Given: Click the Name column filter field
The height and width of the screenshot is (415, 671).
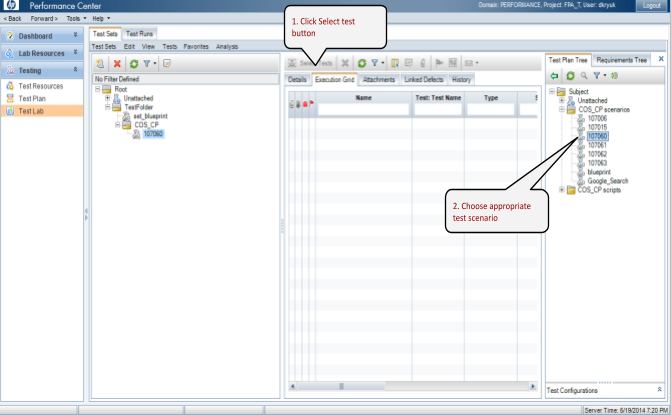Looking at the screenshot, I should point(363,110).
